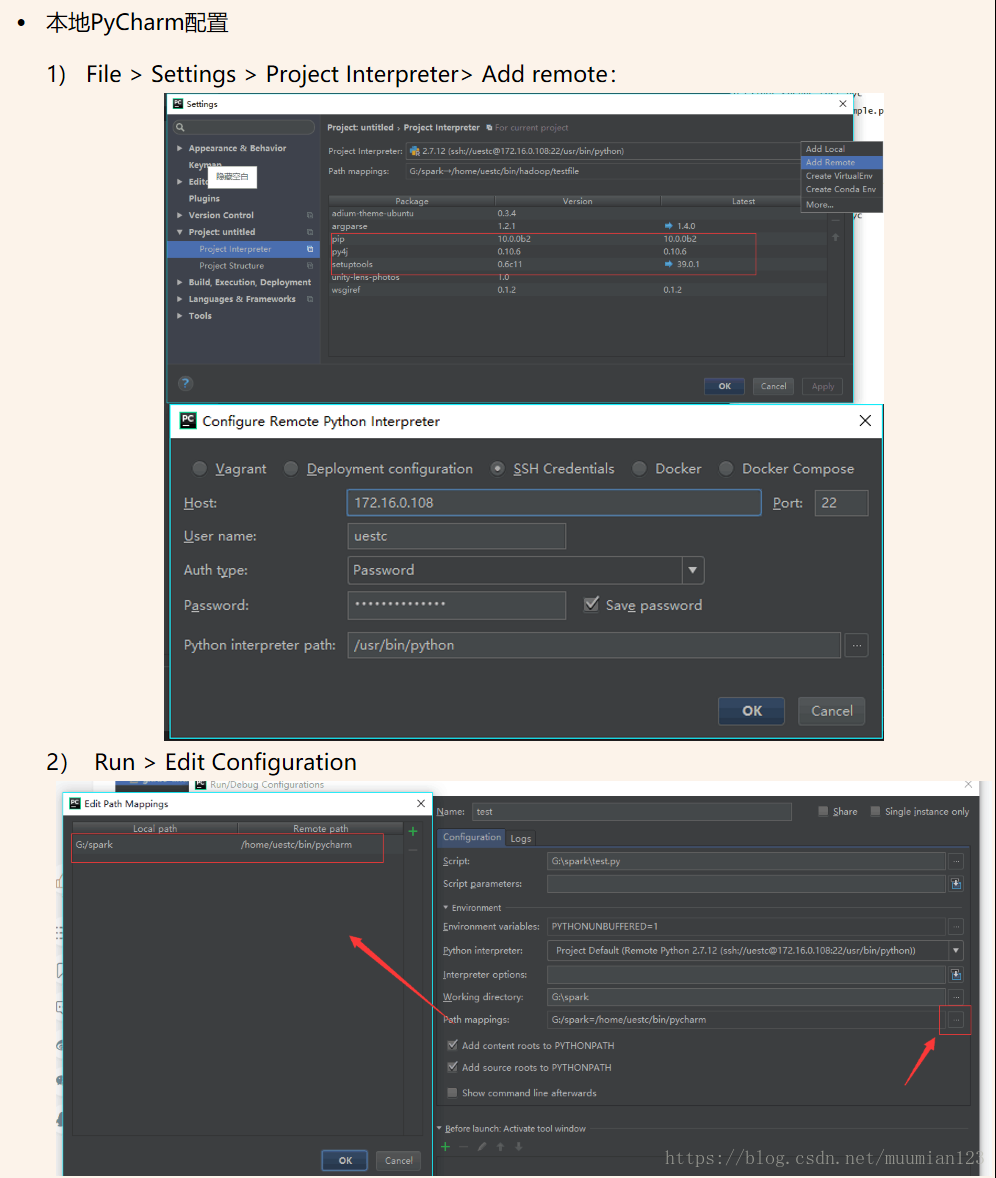Screen dimensions: 996x1178
Task: Browse for Working directory folder
Action: coord(955,997)
